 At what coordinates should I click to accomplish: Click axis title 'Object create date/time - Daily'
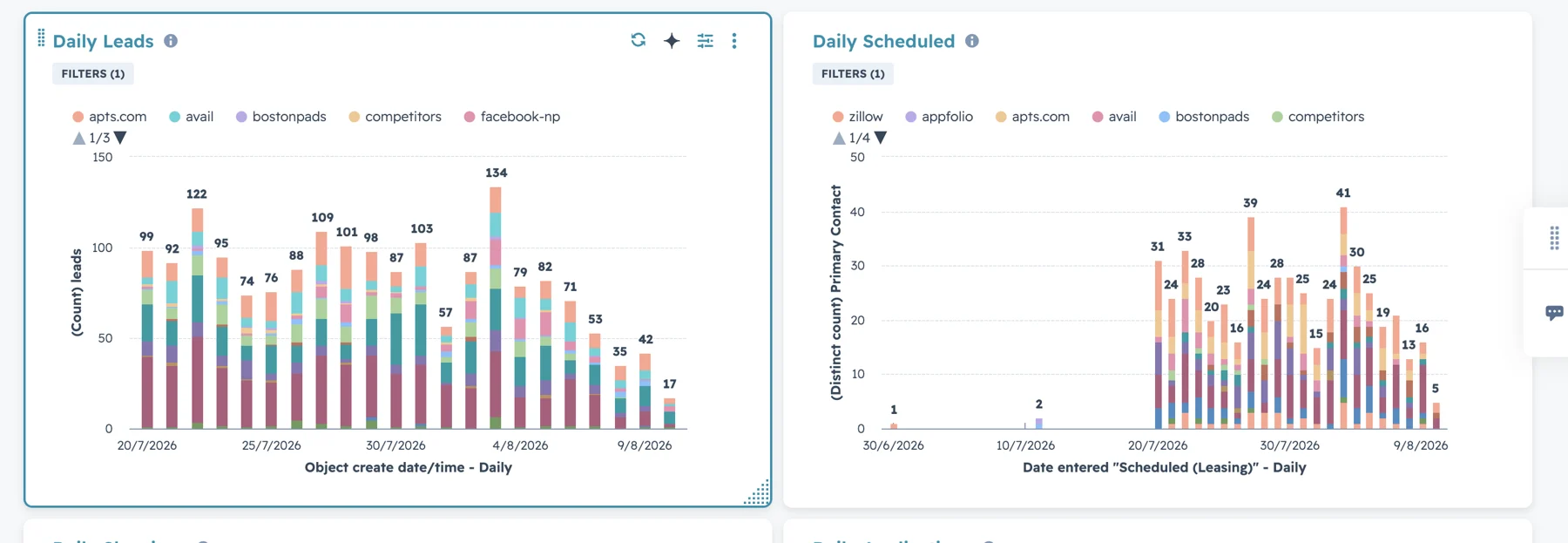409,467
